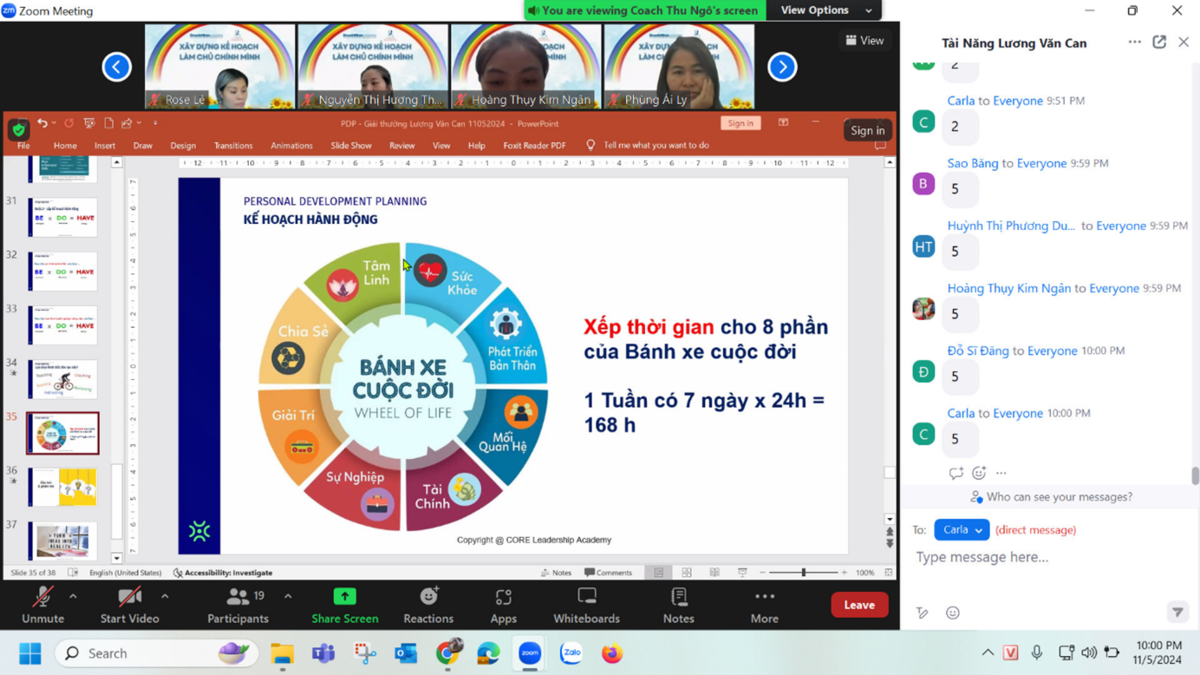Open the Foxit Reader PDF tab

coord(534,145)
